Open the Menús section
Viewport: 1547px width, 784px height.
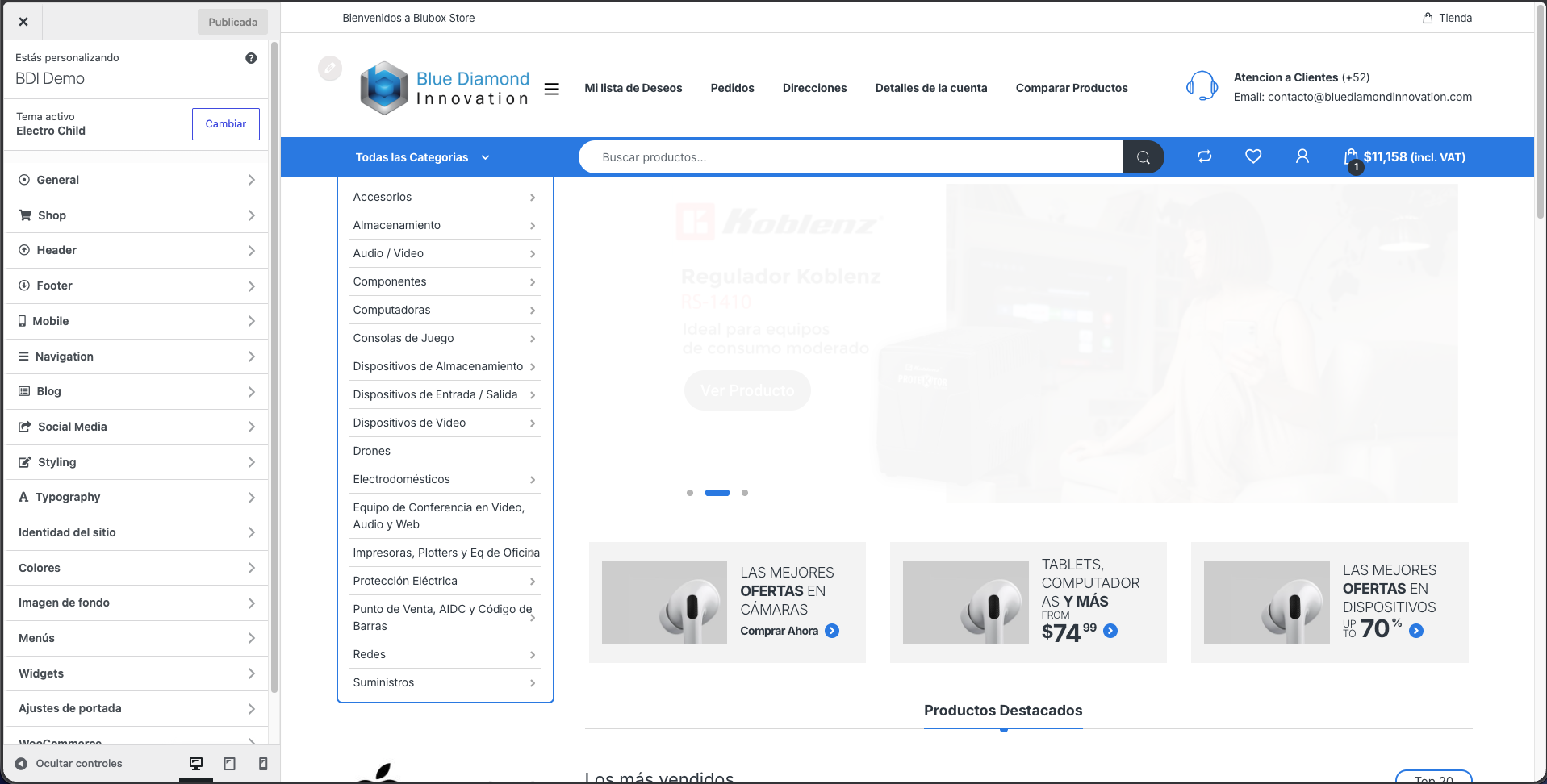(137, 638)
